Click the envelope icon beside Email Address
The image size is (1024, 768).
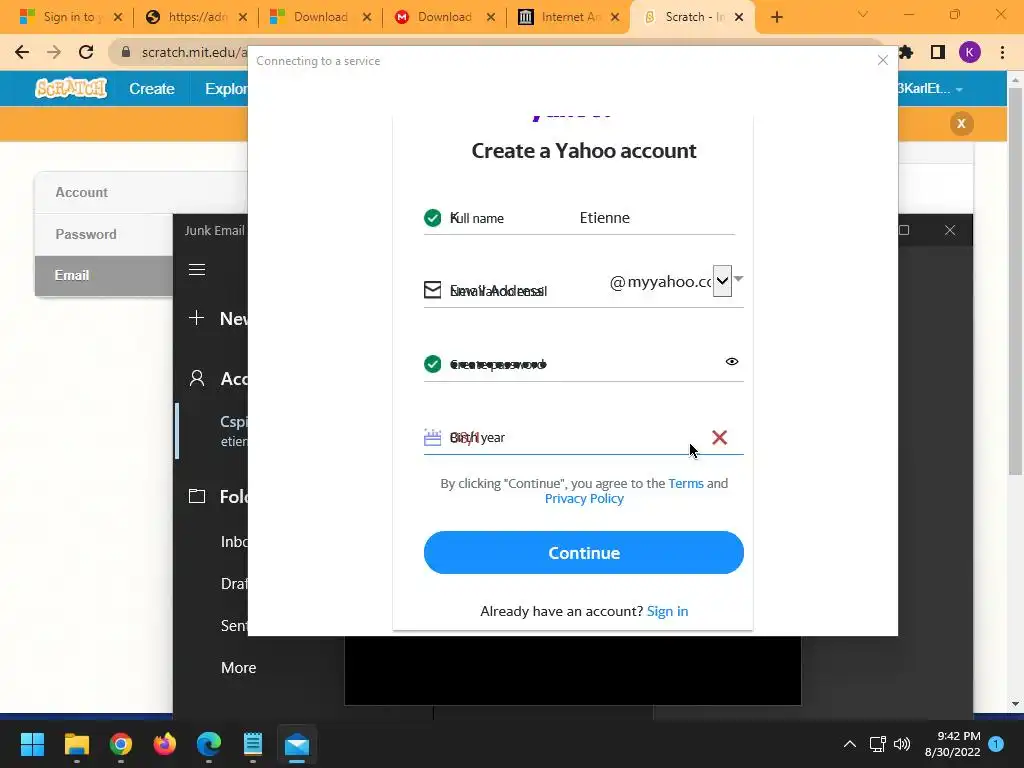point(432,289)
